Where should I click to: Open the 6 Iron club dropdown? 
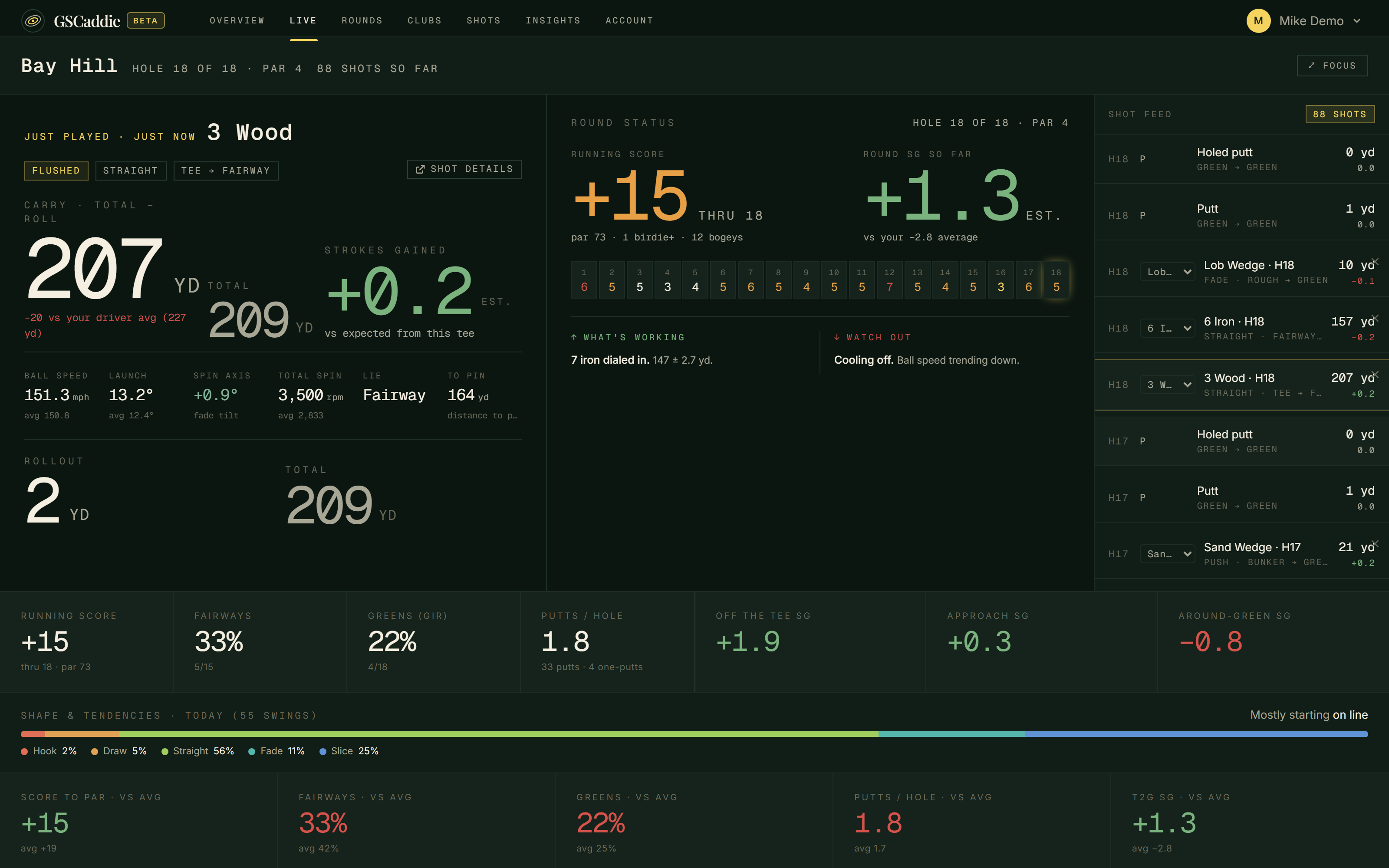click(1167, 329)
